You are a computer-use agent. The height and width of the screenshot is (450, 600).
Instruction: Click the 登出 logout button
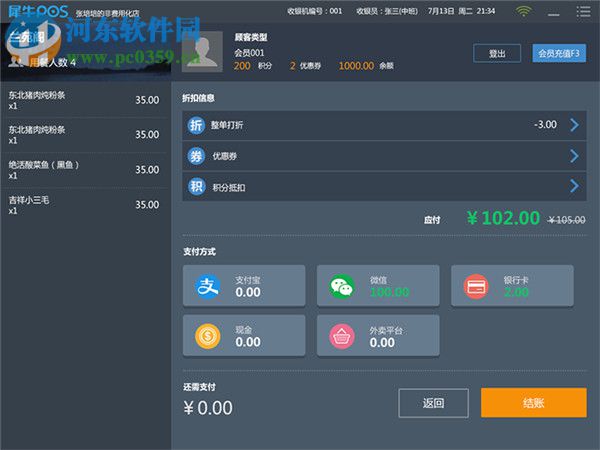[x=497, y=53]
